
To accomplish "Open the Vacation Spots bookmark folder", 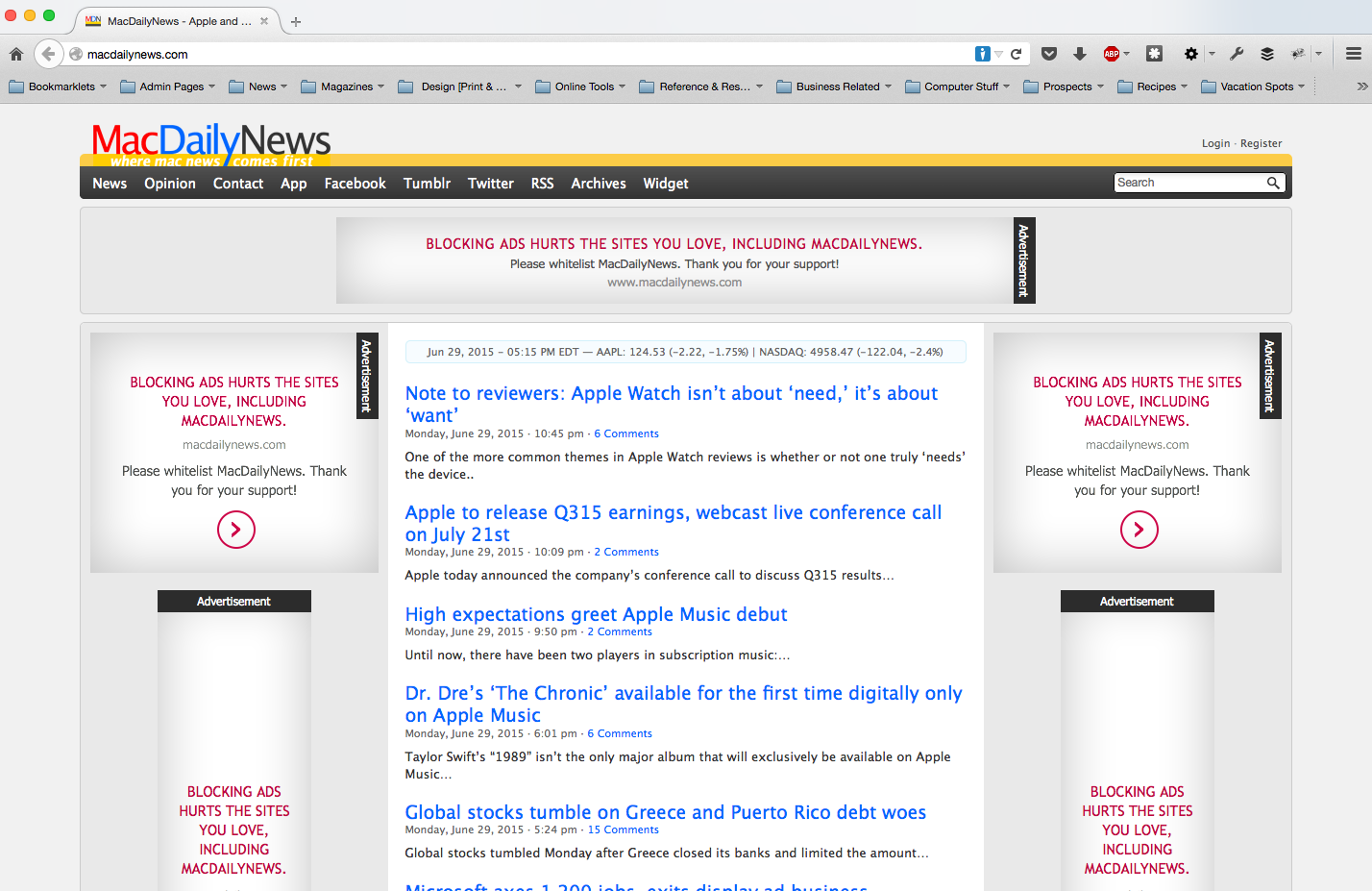I will 1253,87.
